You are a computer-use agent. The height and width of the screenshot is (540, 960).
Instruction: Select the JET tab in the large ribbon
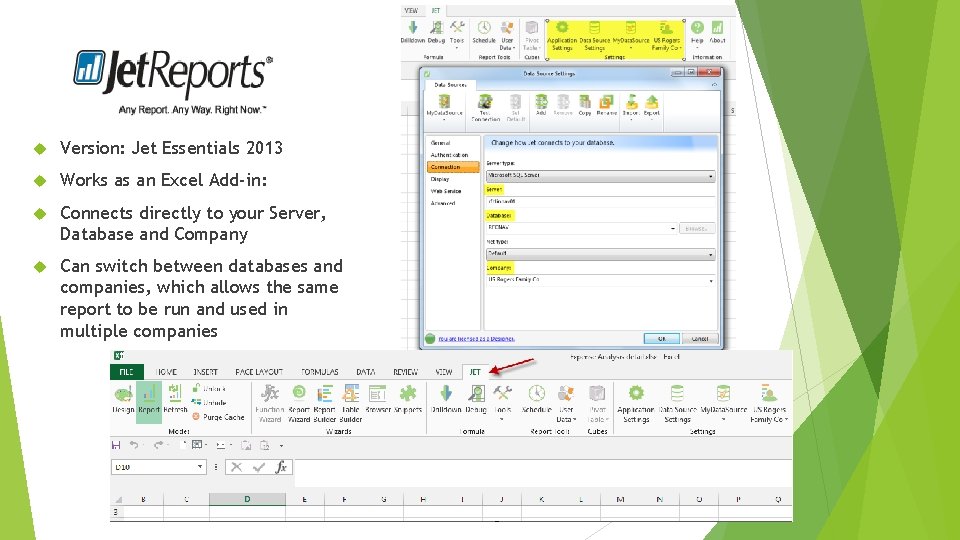point(474,372)
